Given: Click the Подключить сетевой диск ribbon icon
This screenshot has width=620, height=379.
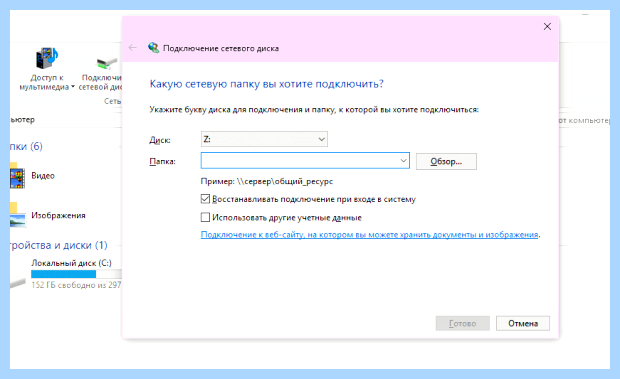Looking at the screenshot, I should pyautogui.click(x=107, y=63).
